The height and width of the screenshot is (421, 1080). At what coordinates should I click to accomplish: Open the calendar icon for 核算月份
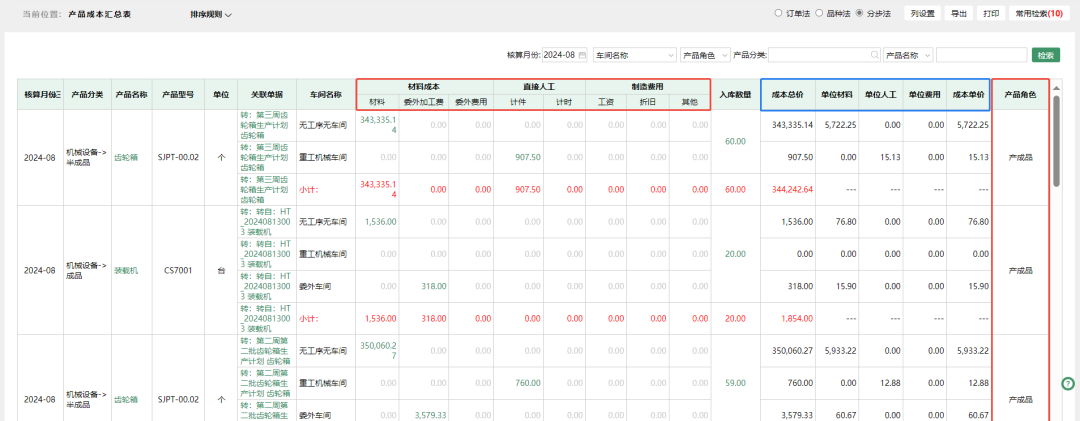(x=583, y=55)
